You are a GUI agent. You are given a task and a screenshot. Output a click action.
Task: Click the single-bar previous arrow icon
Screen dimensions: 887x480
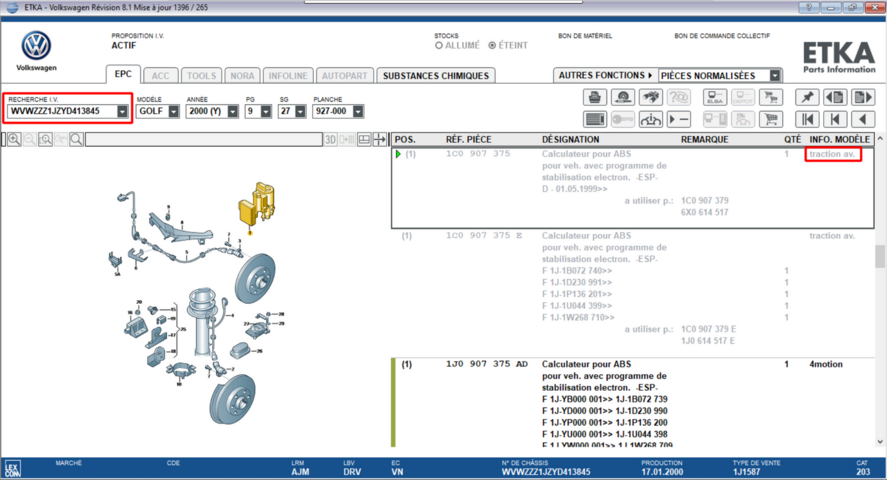835,119
